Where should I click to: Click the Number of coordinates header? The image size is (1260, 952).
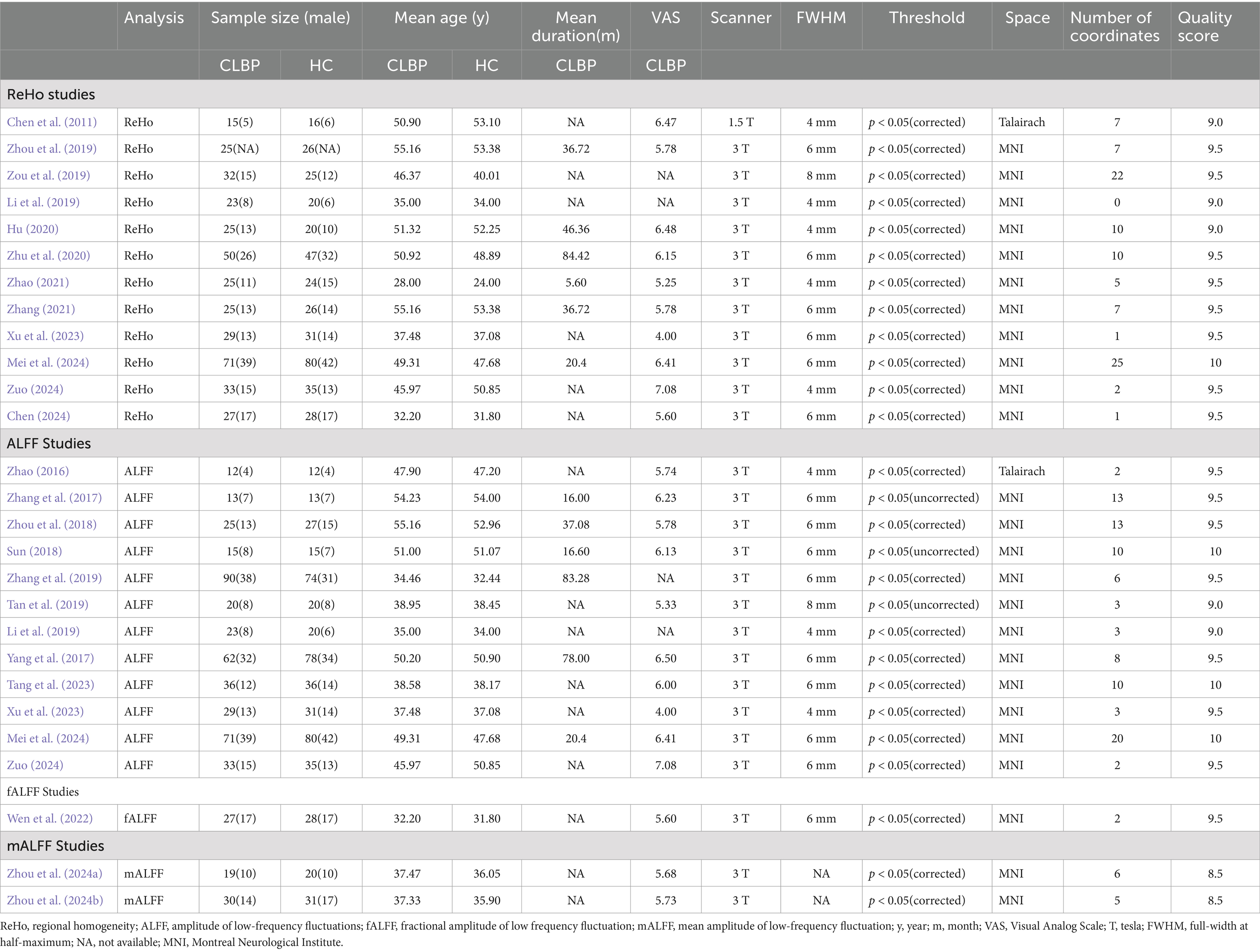[x=1114, y=27]
